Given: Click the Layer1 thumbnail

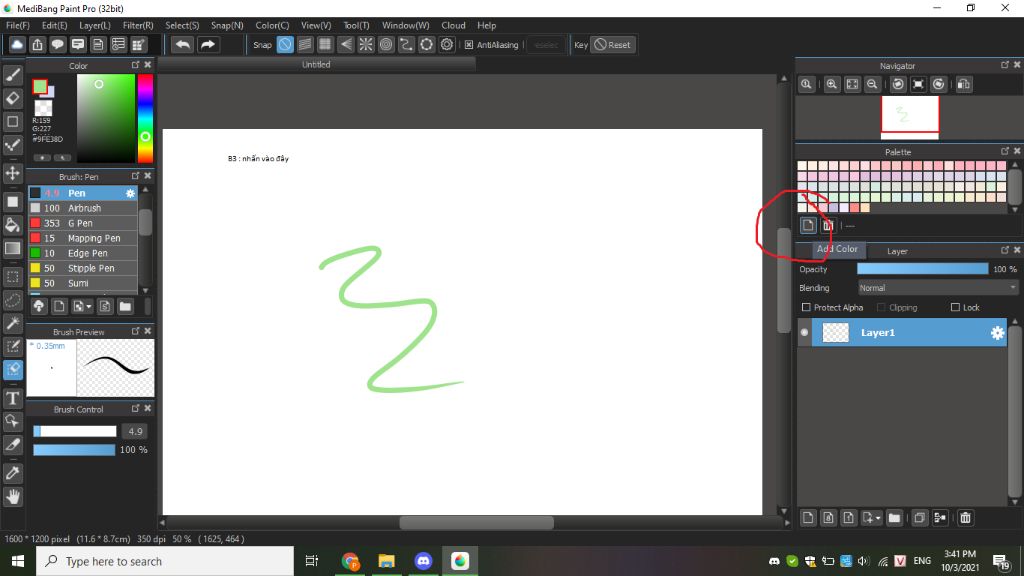Looking at the screenshot, I should point(835,332).
